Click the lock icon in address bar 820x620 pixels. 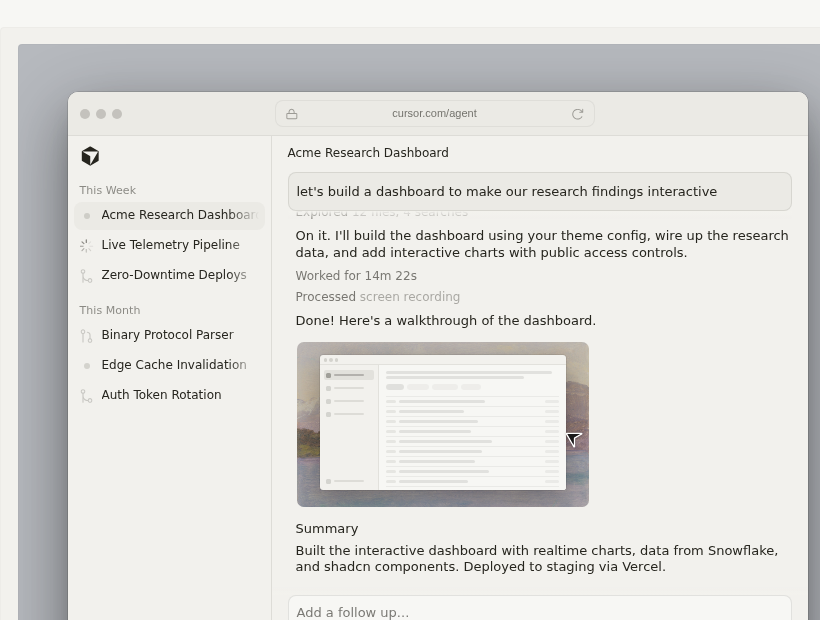click(x=292, y=114)
